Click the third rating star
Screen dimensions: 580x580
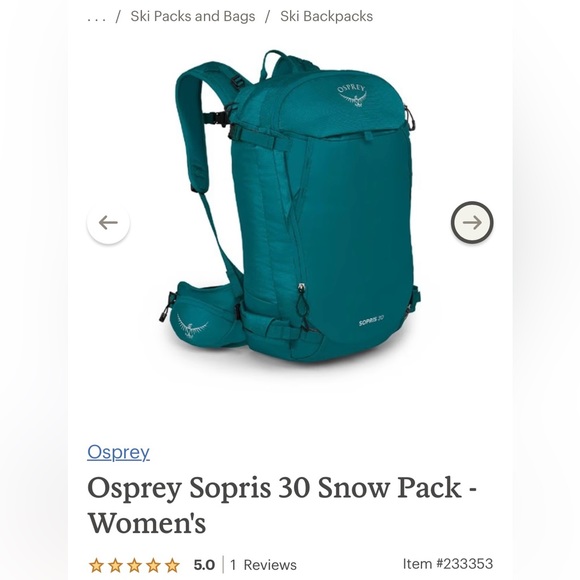pos(134,565)
